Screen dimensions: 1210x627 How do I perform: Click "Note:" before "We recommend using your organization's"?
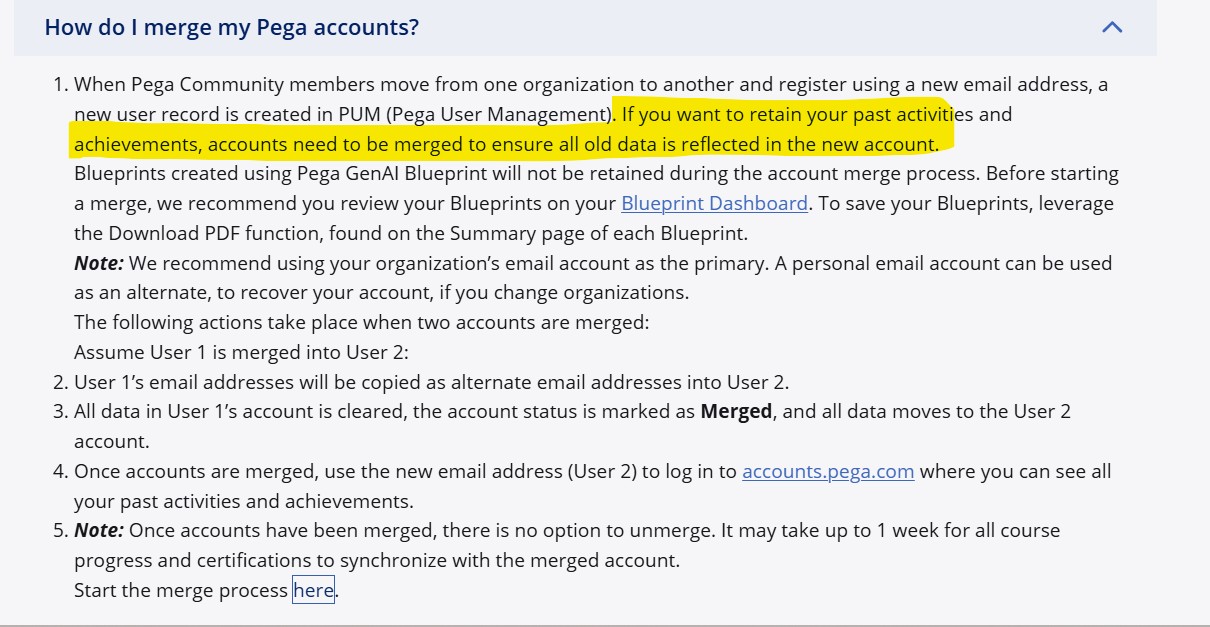click(x=99, y=263)
